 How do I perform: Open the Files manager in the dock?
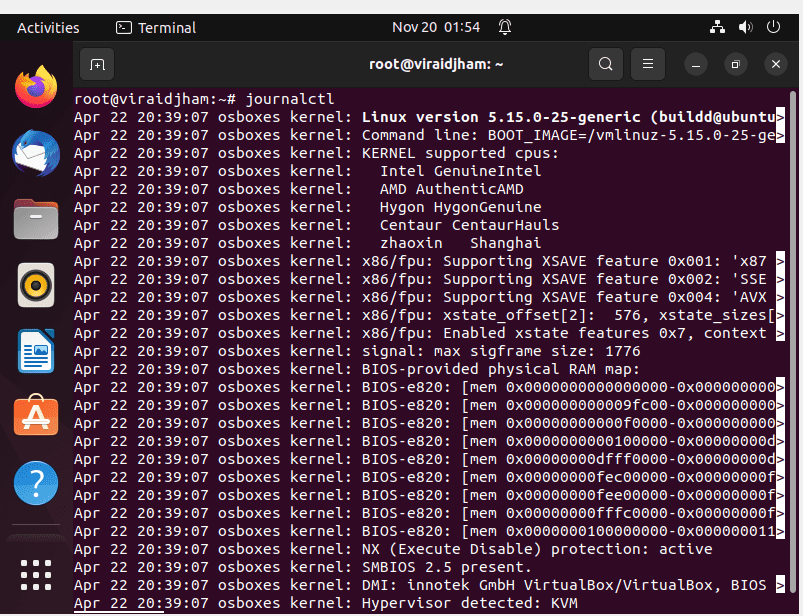(x=36, y=219)
